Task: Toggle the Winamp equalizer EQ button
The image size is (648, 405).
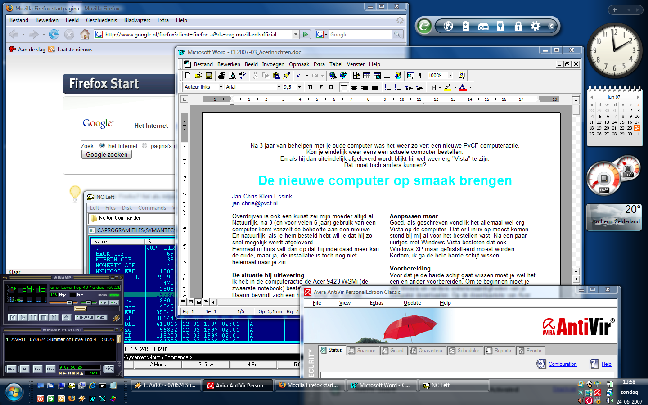Action: tap(103, 303)
